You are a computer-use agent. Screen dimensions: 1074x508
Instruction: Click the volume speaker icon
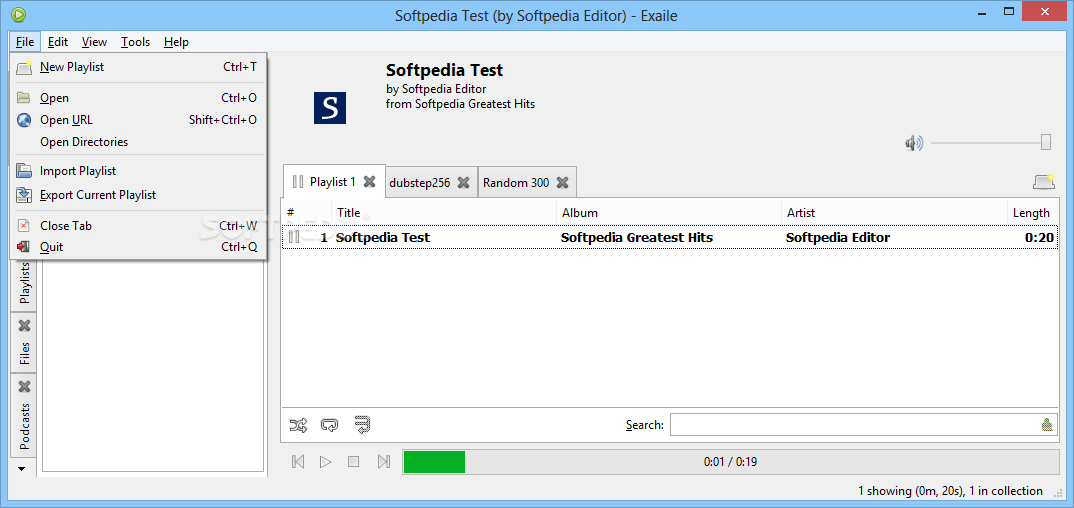[x=914, y=142]
